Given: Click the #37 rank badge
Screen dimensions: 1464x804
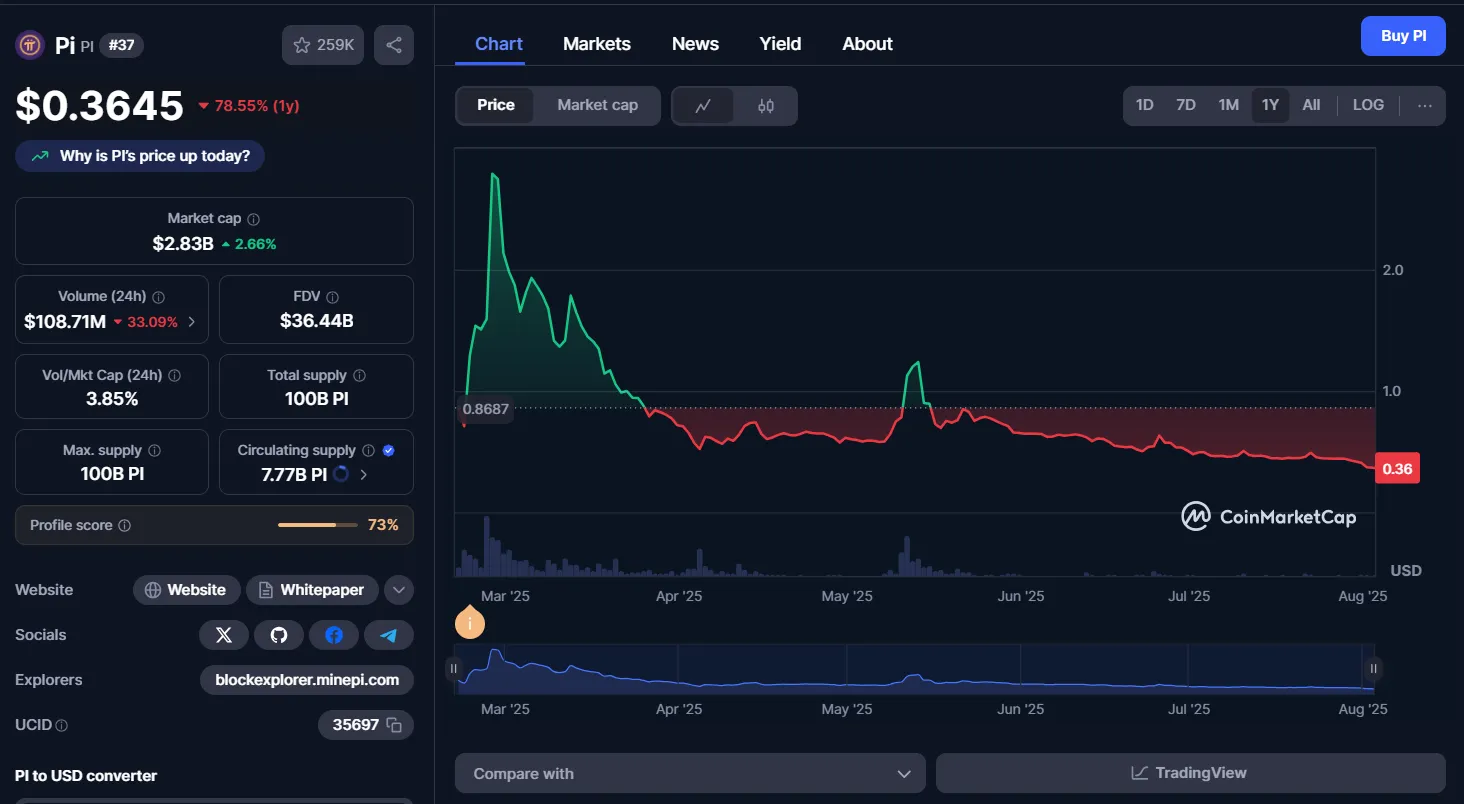Looking at the screenshot, I should (121, 45).
